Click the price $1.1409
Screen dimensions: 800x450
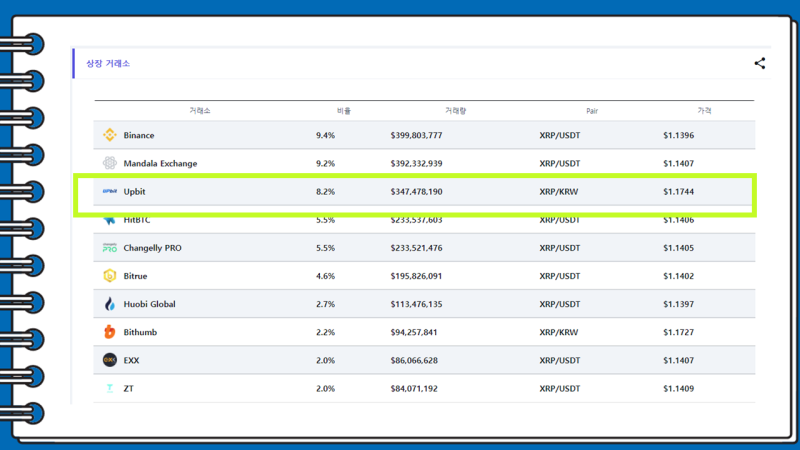[679, 388]
